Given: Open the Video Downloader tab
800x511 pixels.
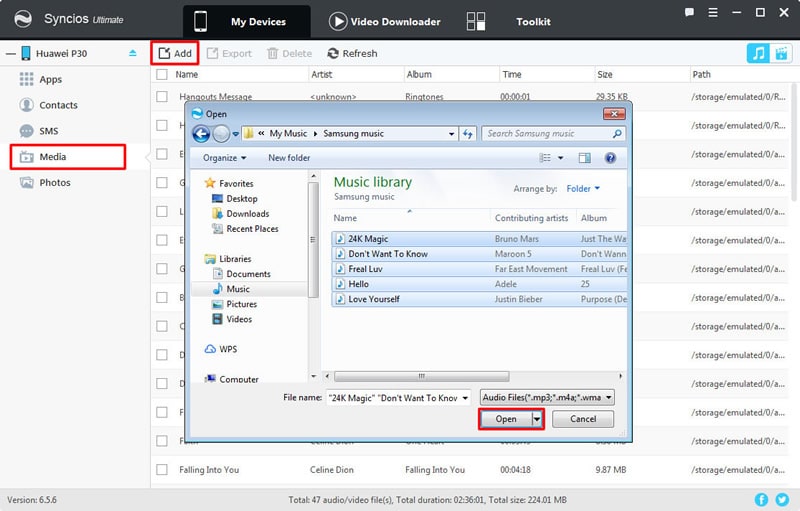Looking at the screenshot, I should (x=385, y=21).
